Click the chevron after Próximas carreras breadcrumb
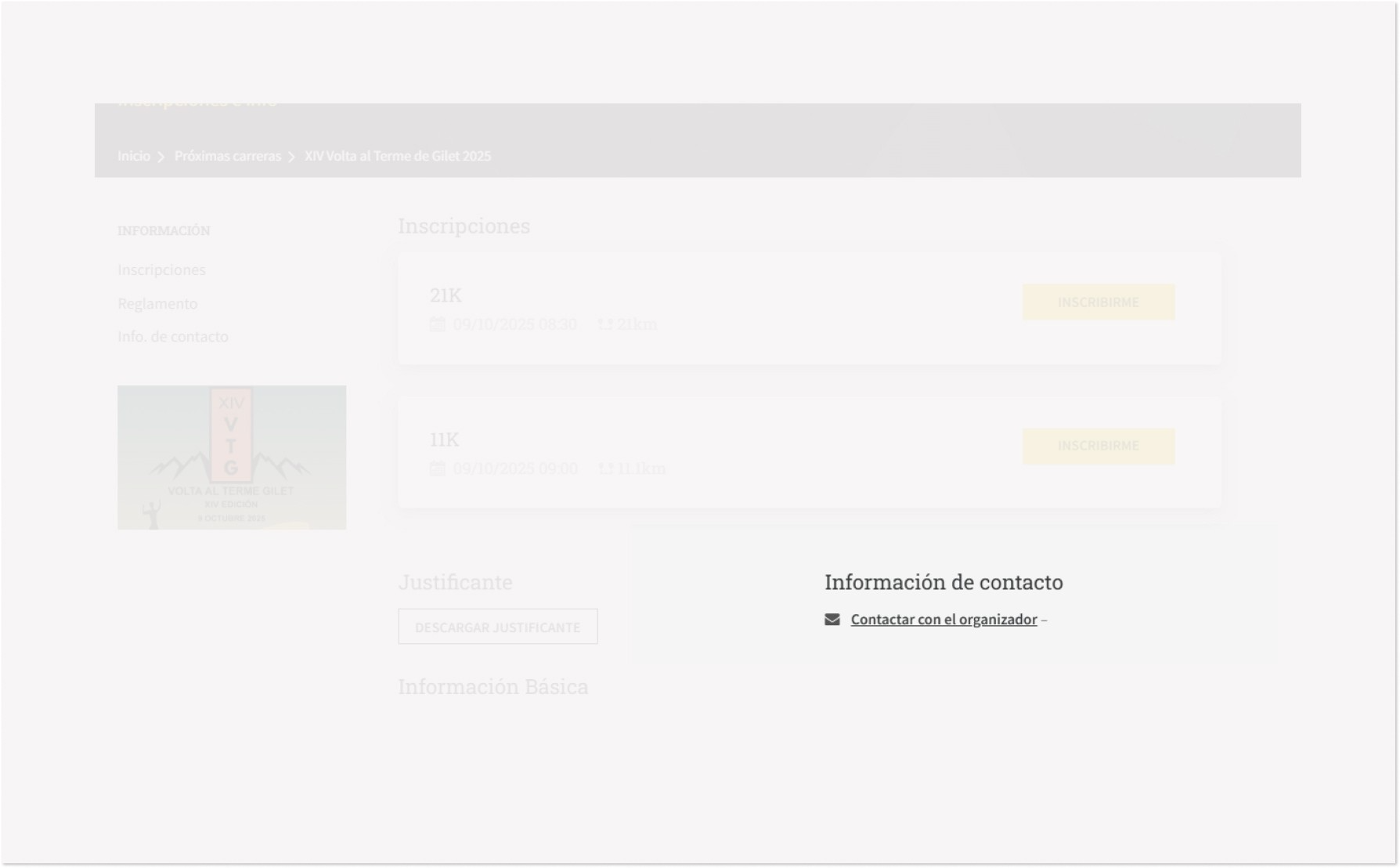The width and height of the screenshot is (1400, 868). [x=291, y=157]
